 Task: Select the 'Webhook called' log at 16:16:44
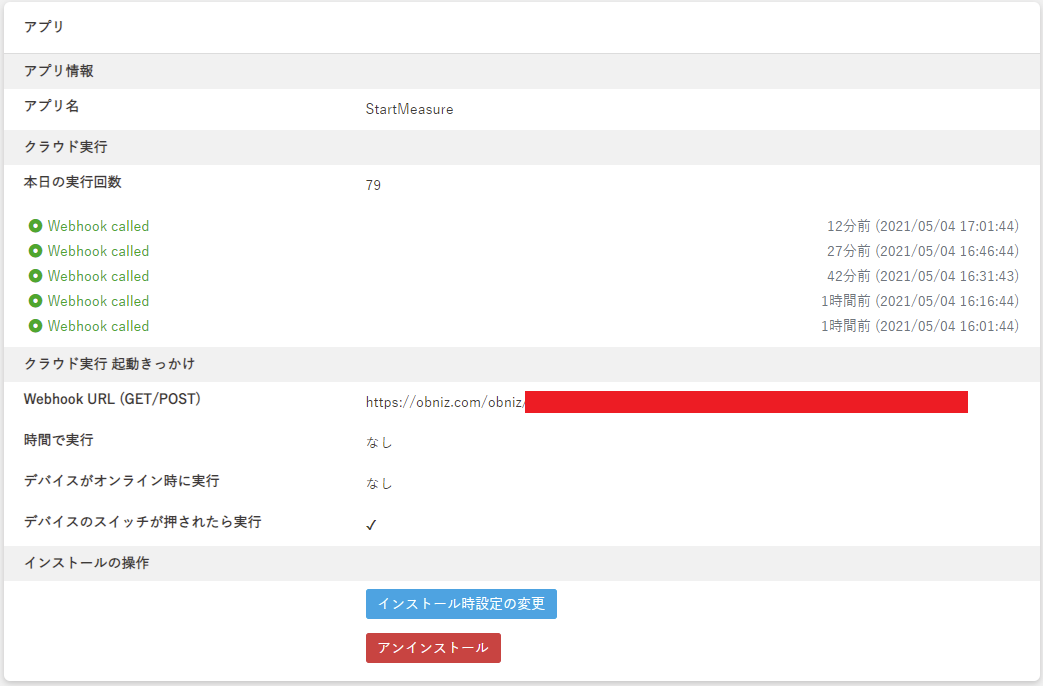tap(98, 301)
